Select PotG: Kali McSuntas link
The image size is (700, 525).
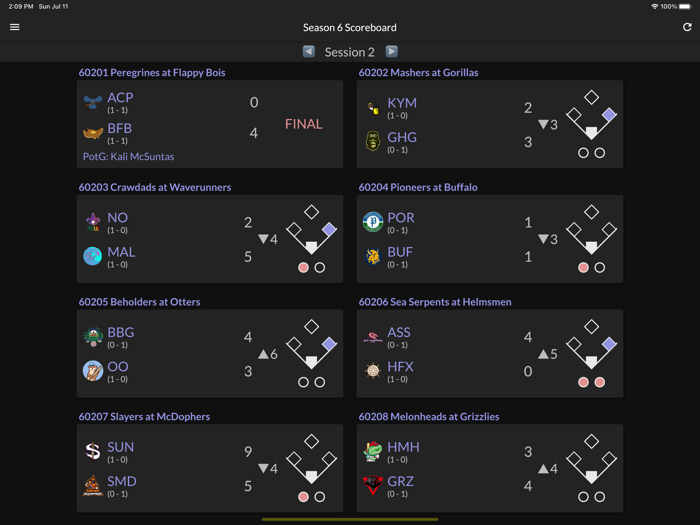pyautogui.click(x=129, y=157)
